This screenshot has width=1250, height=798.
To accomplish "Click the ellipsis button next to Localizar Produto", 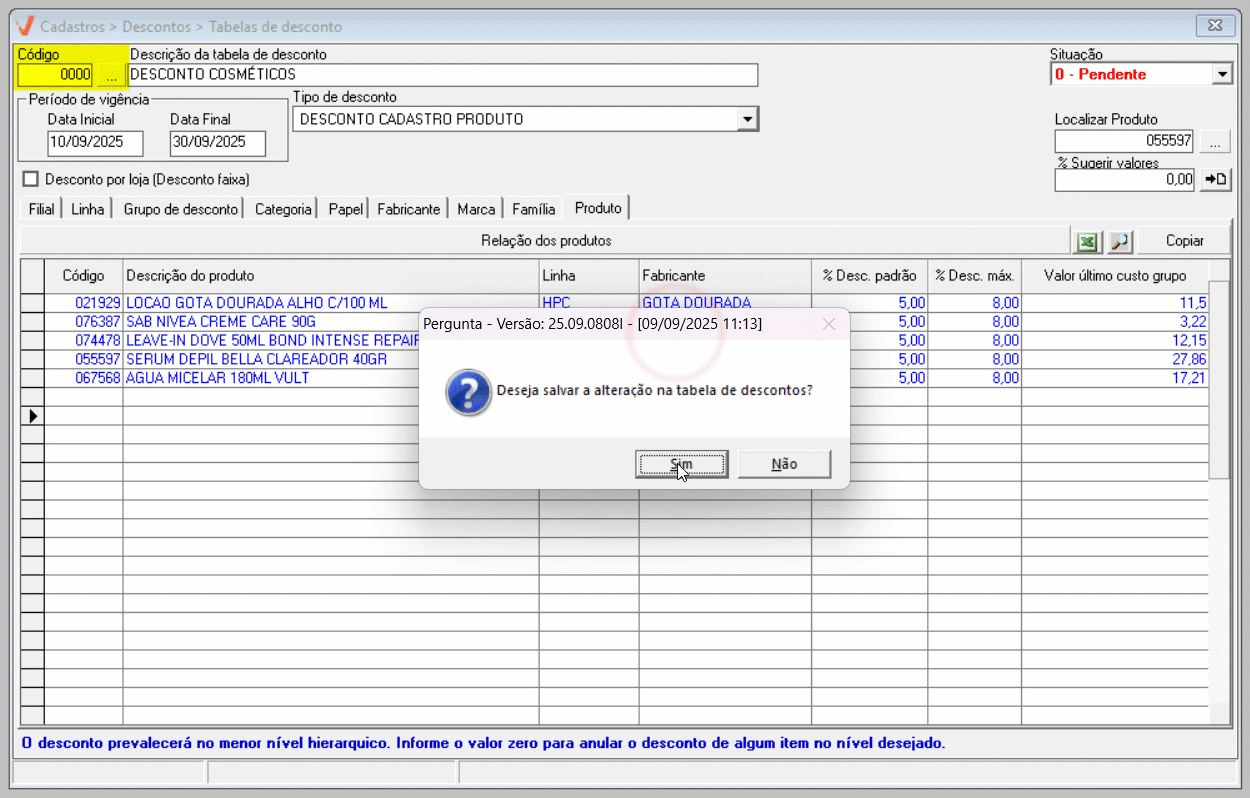I will click(1215, 142).
